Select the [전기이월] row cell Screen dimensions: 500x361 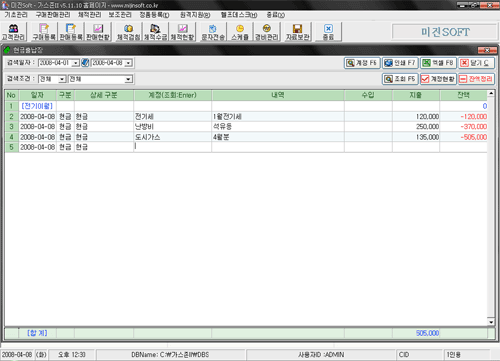tap(37, 106)
